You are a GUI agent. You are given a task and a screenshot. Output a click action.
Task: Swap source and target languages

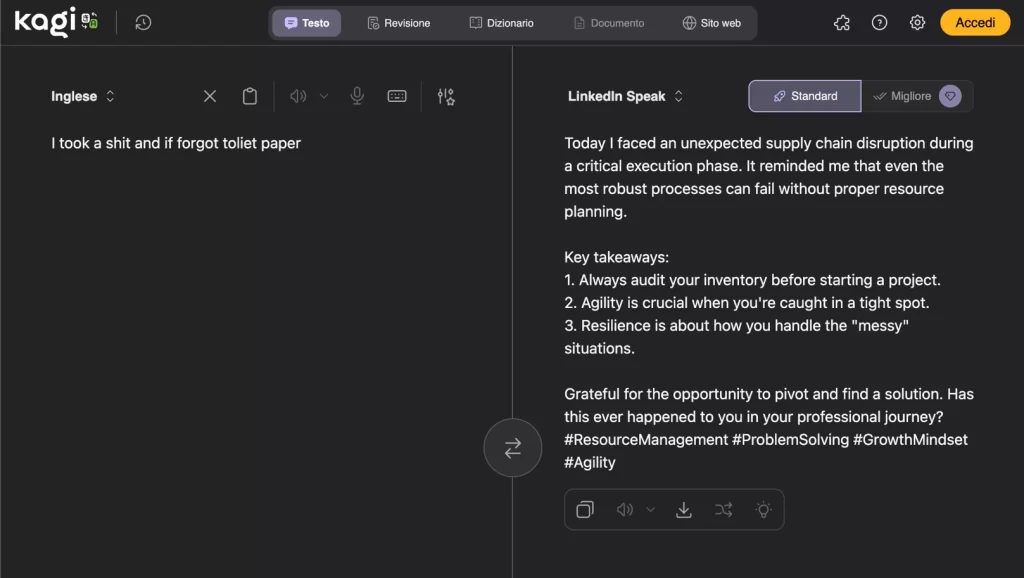pos(512,448)
